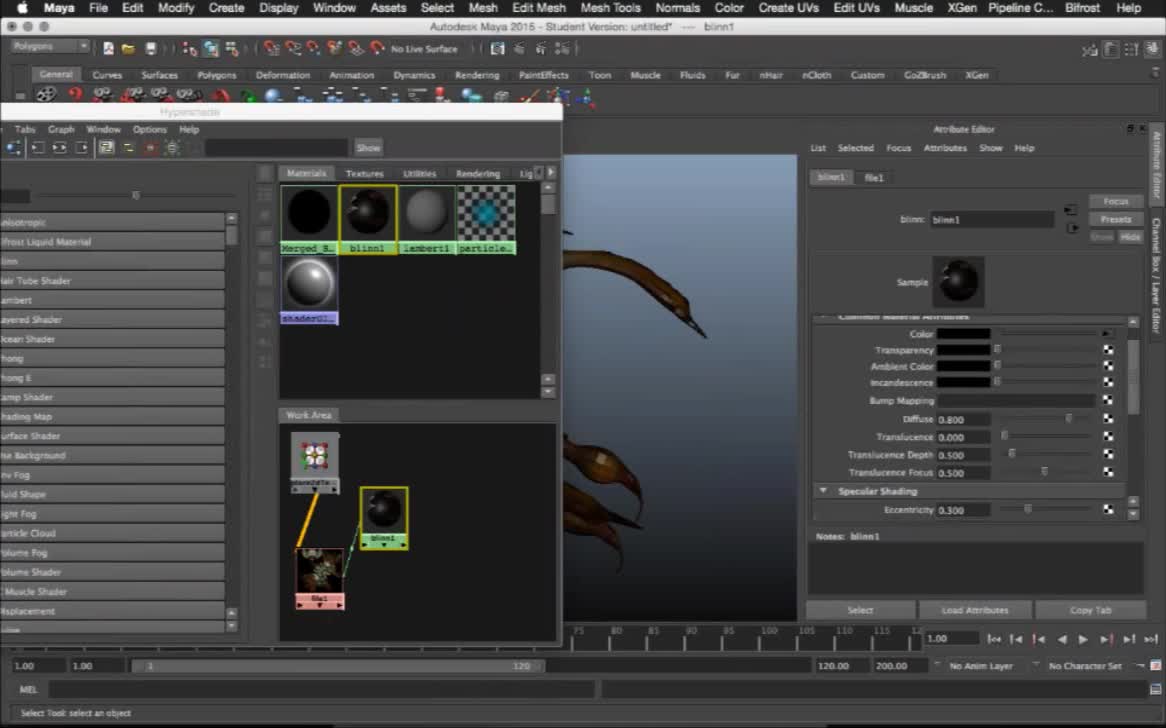This screenshot has height=728, width=1166.
Task: Click the Hypershade tab-scroll right arrow
Action: click(551, 172)
